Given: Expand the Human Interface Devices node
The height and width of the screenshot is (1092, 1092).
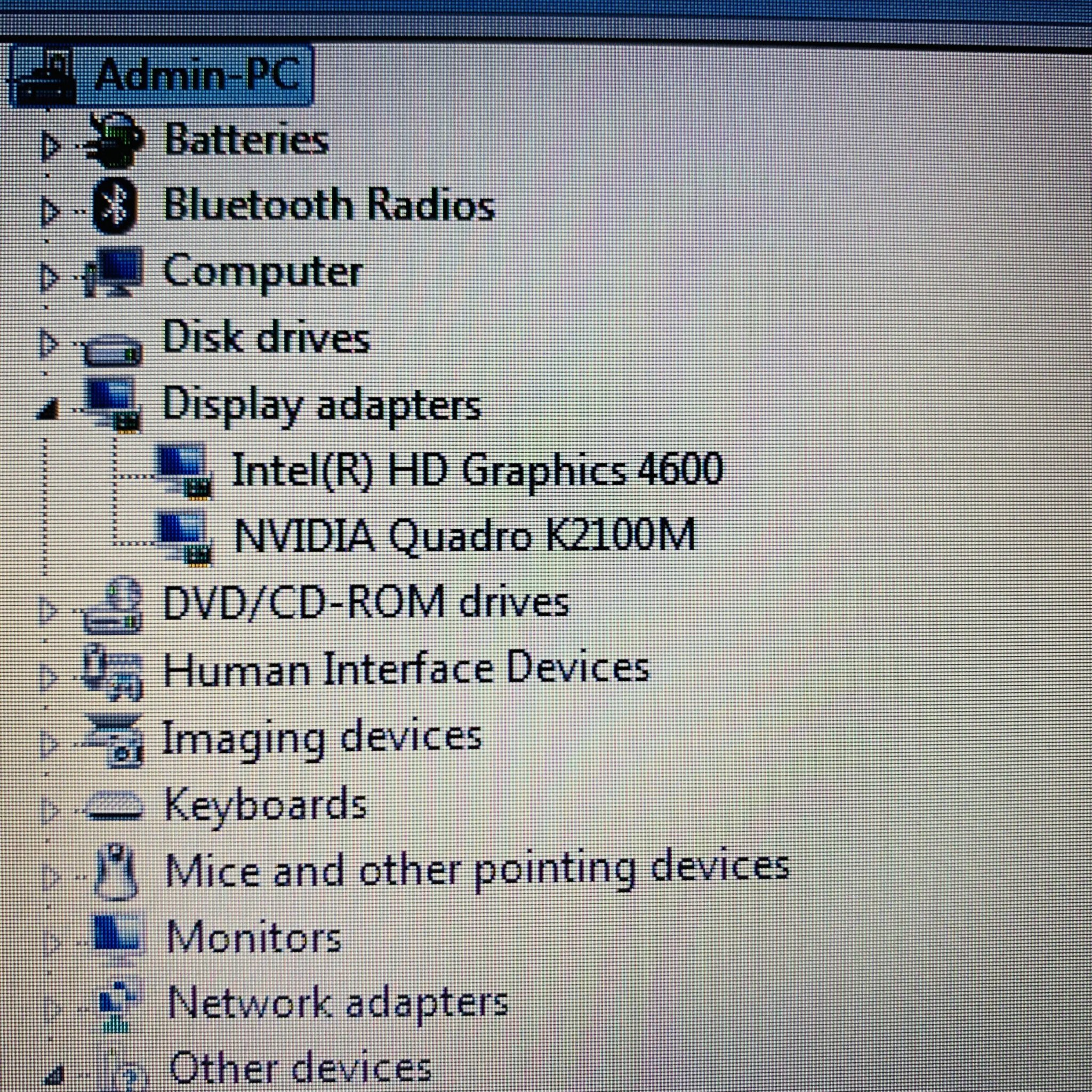Looking at the screenshot, I should pyautogui.click(x=49, y=677).
